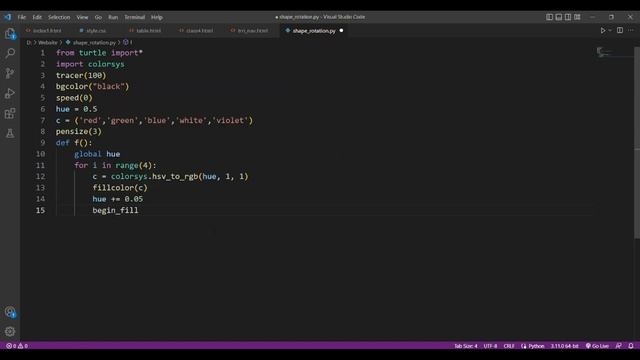Open the Go menu
Image resolution: width=640 pixels, height=360 pixels.
98,17
